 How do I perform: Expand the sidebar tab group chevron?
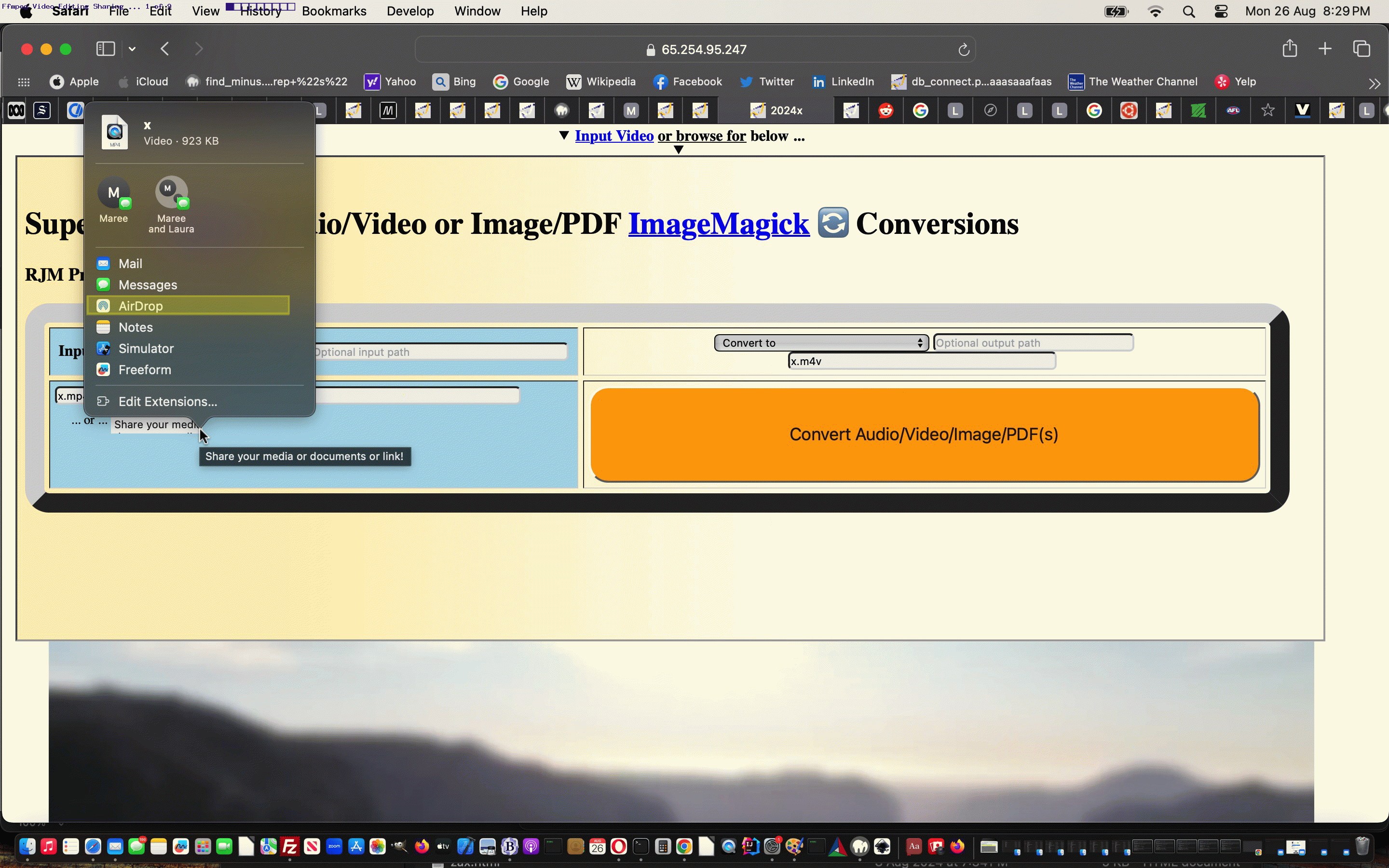pyautogui.click(x=132, y=49)
